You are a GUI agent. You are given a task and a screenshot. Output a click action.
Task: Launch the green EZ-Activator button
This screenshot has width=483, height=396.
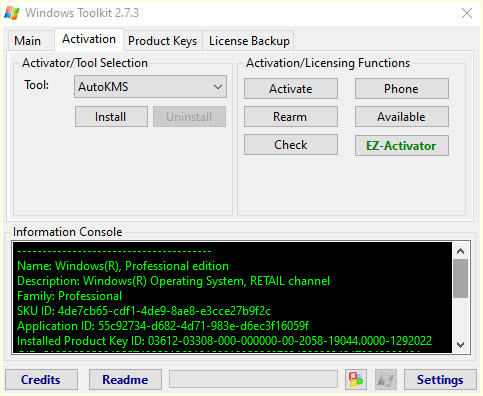pyautogui.click(x=402, y=146)
